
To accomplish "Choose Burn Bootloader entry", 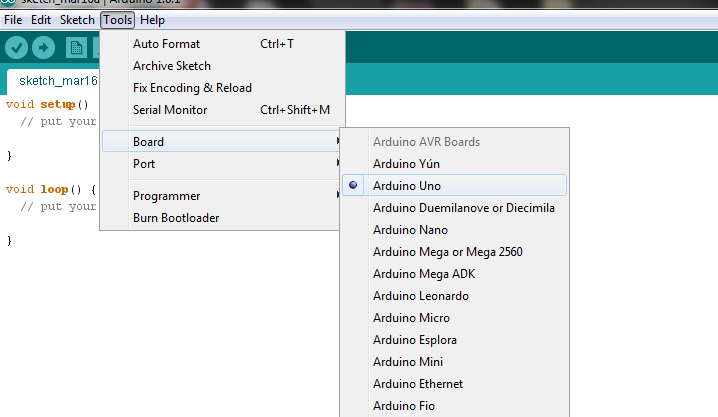I will (x=221, y=218).
